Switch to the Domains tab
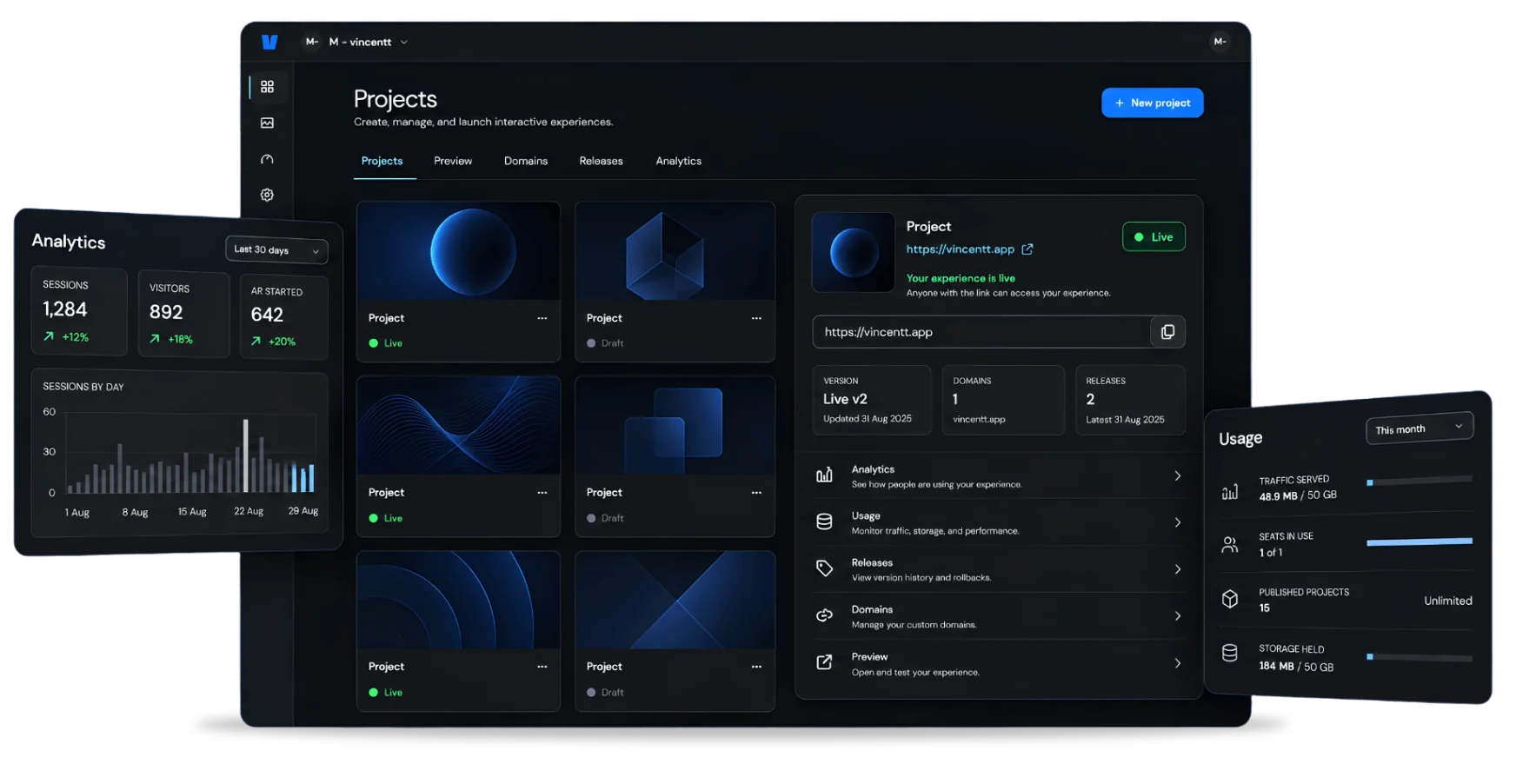1516x784 pixels. 526,161
